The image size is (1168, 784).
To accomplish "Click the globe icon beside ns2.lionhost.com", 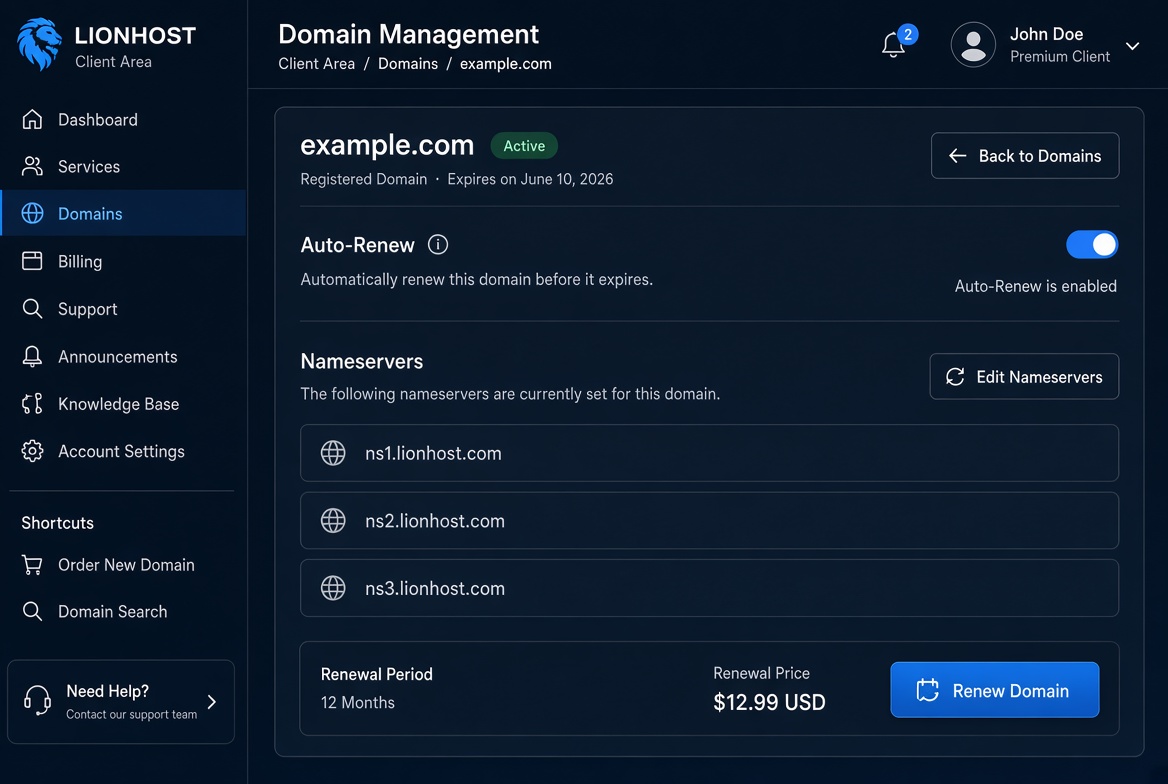I will click(333, 520).
